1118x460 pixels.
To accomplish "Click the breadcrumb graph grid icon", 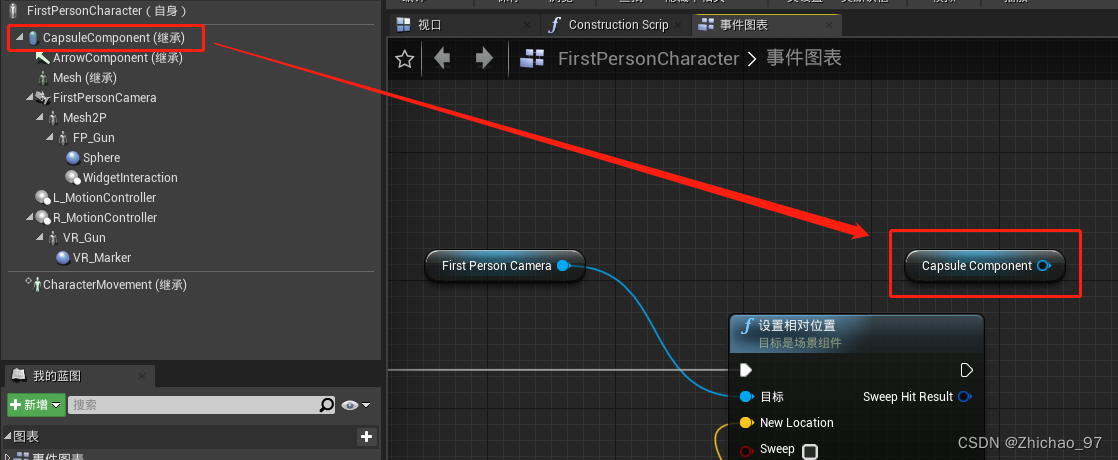I will tap(532, 58).
